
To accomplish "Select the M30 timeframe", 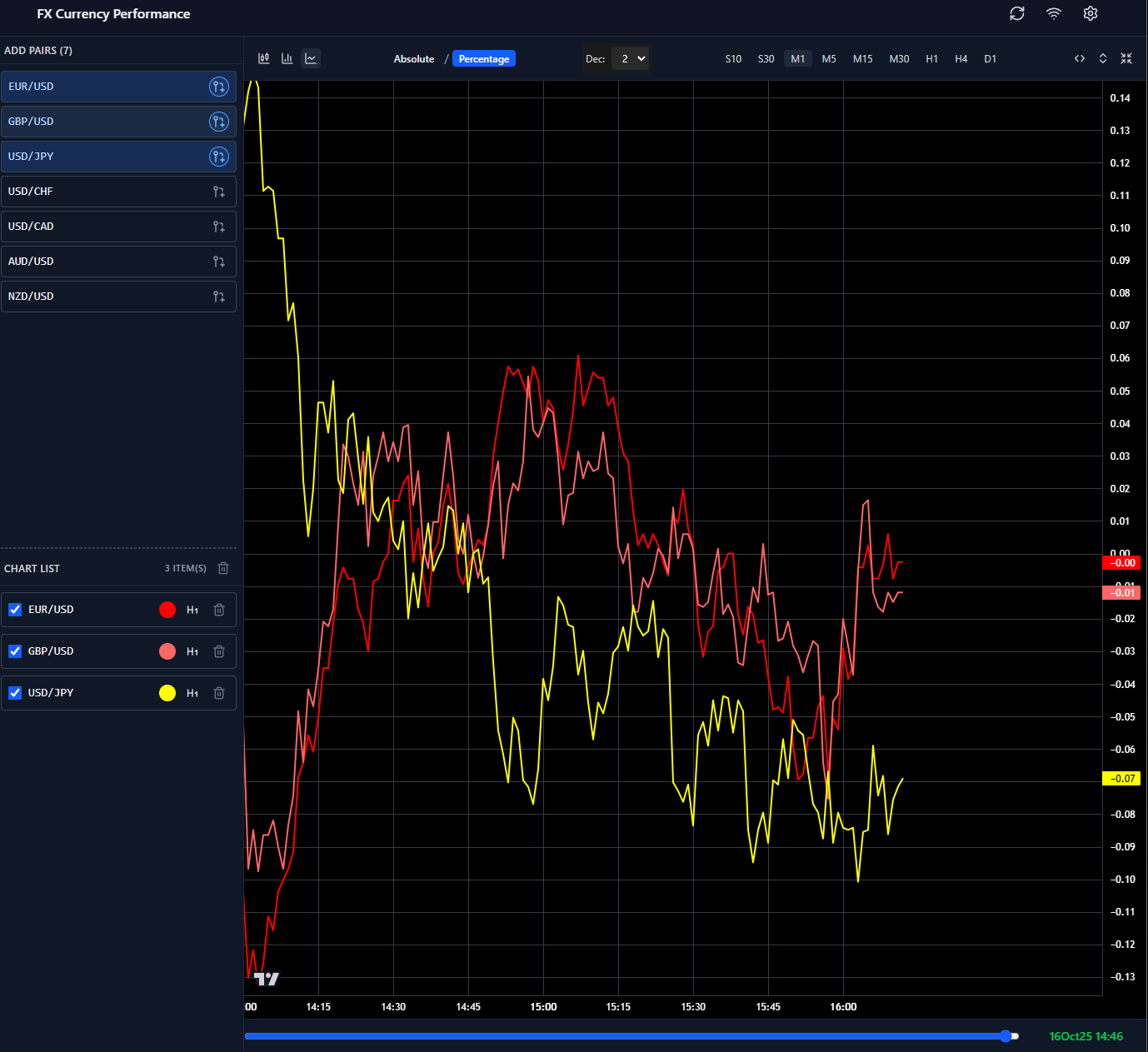I will 900,59.
